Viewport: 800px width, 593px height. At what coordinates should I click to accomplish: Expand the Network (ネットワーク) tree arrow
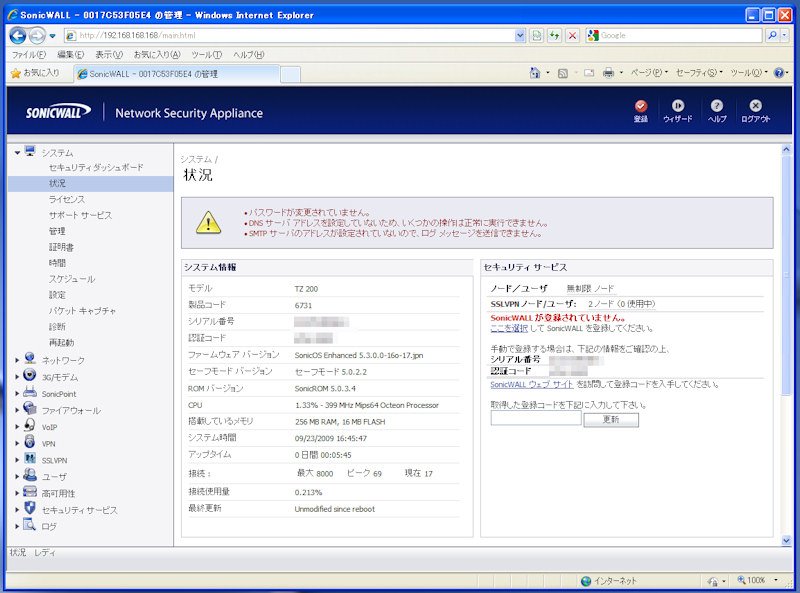pos(17,360)
